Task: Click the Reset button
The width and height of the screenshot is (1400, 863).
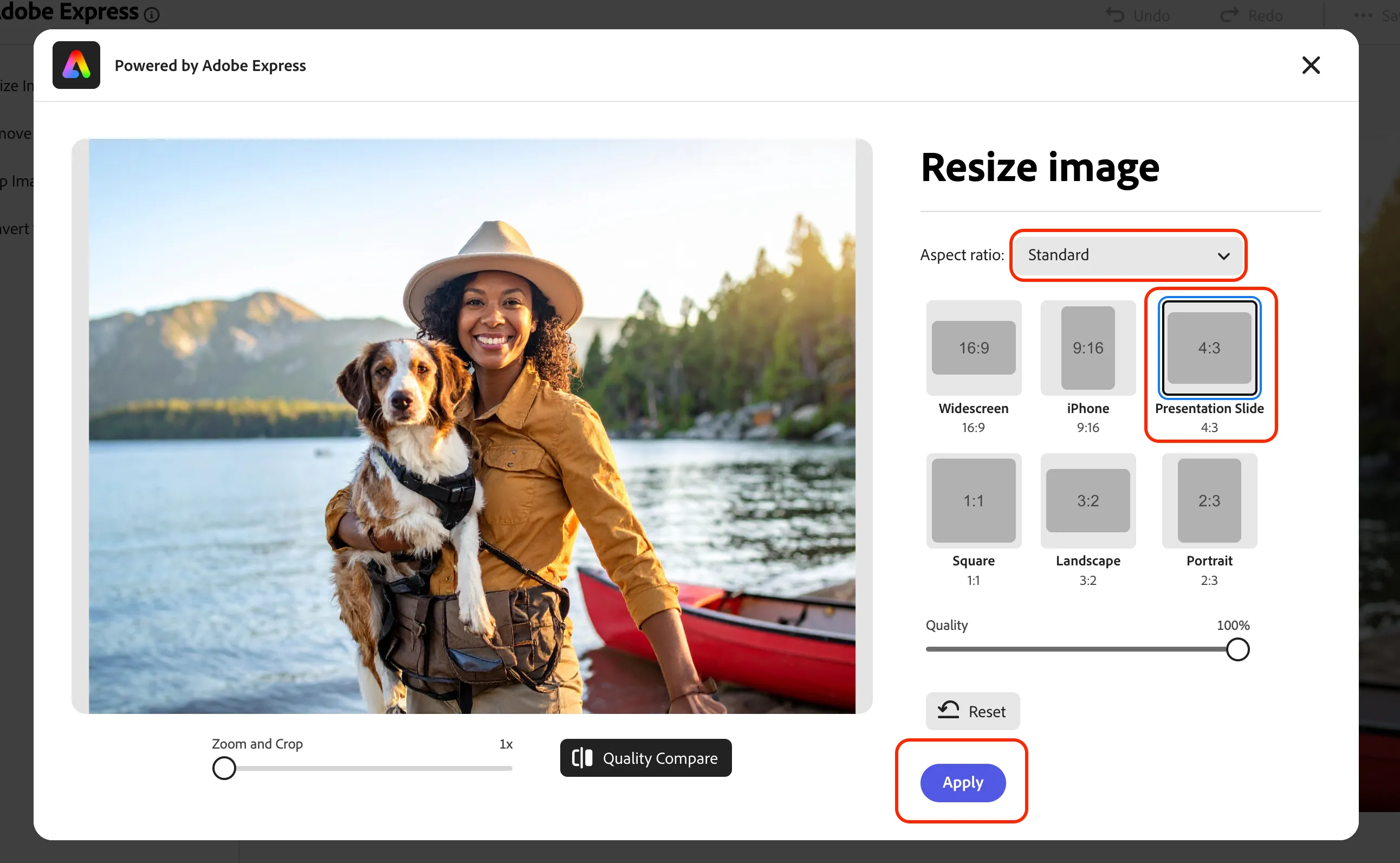Action: [x=972, y=711]
